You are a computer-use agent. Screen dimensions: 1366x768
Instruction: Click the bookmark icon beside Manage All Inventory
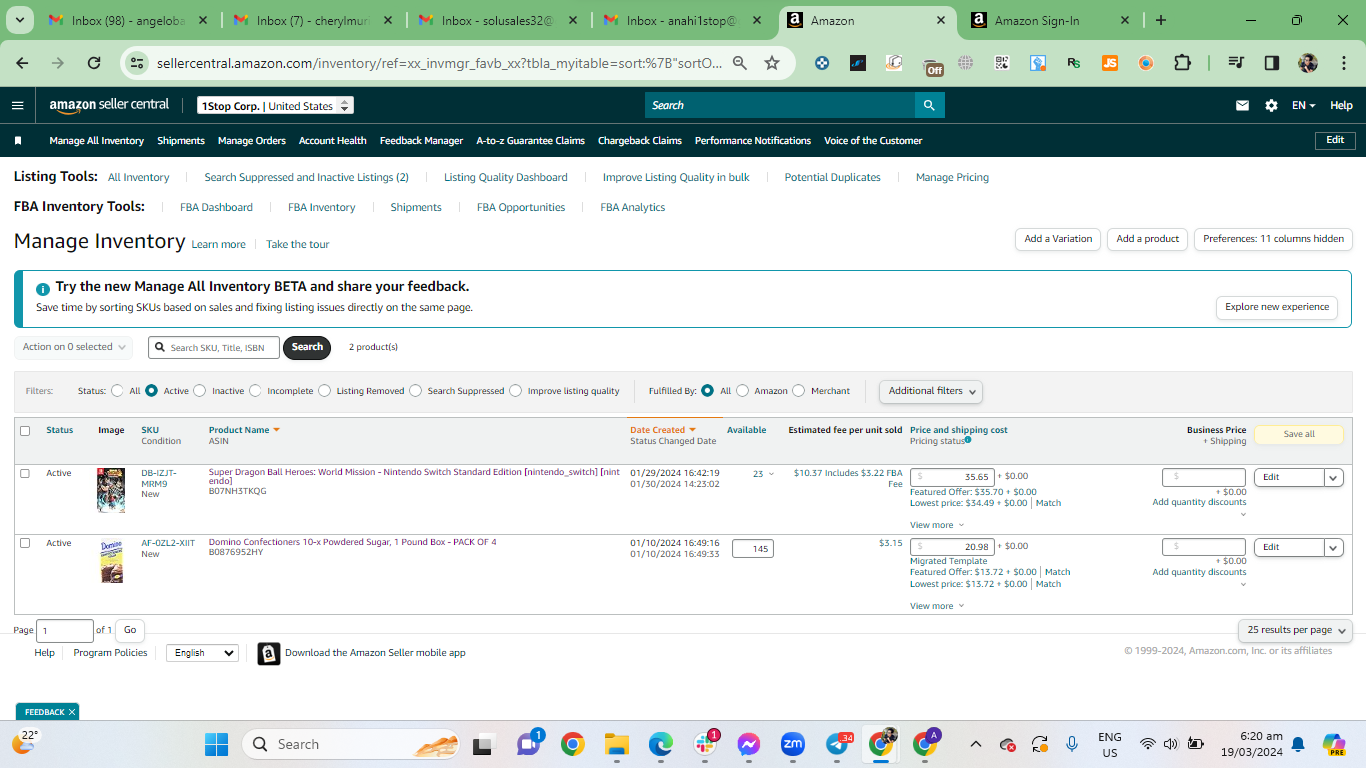click(17, 141)
